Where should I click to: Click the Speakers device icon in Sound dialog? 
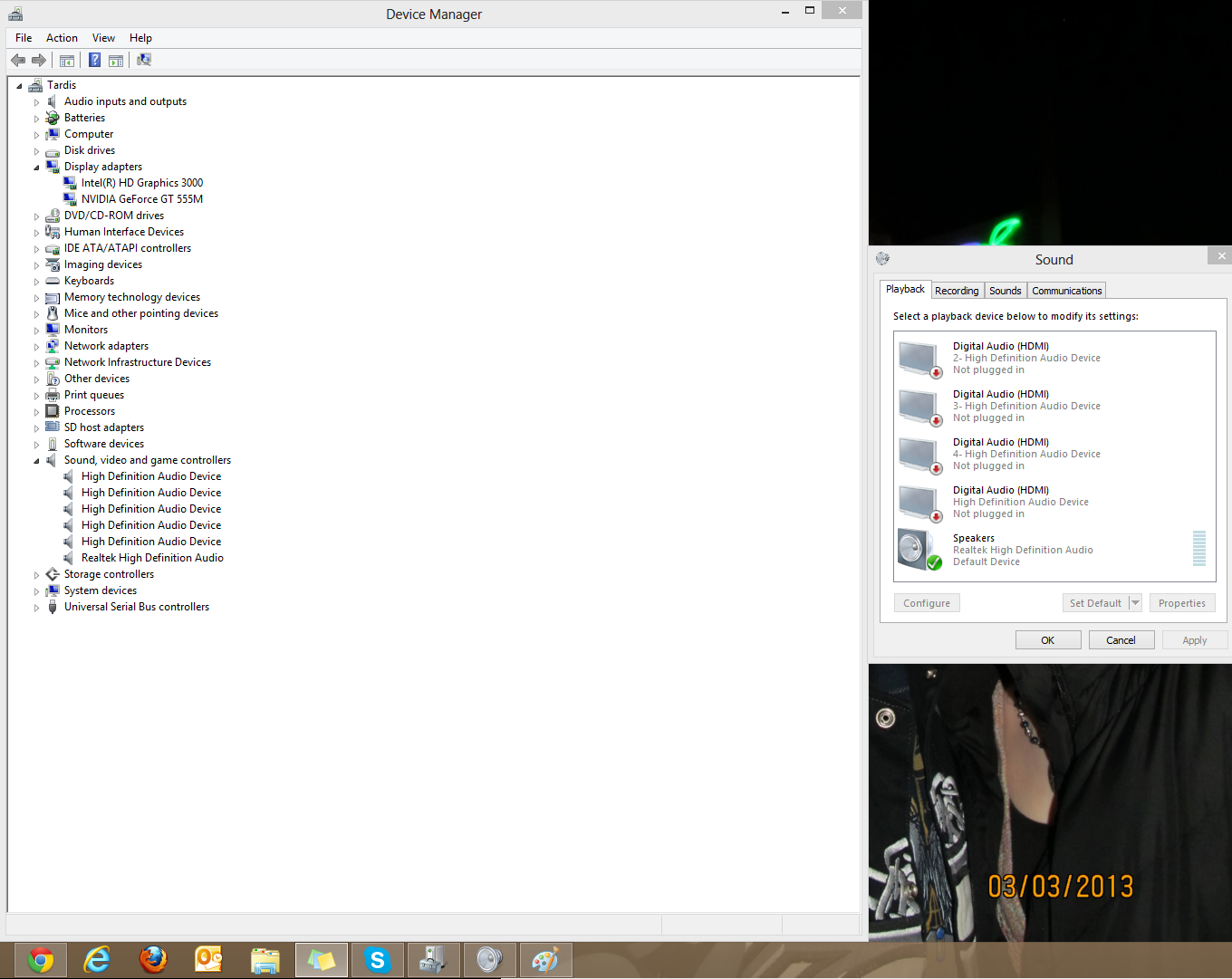pos(919,549)
